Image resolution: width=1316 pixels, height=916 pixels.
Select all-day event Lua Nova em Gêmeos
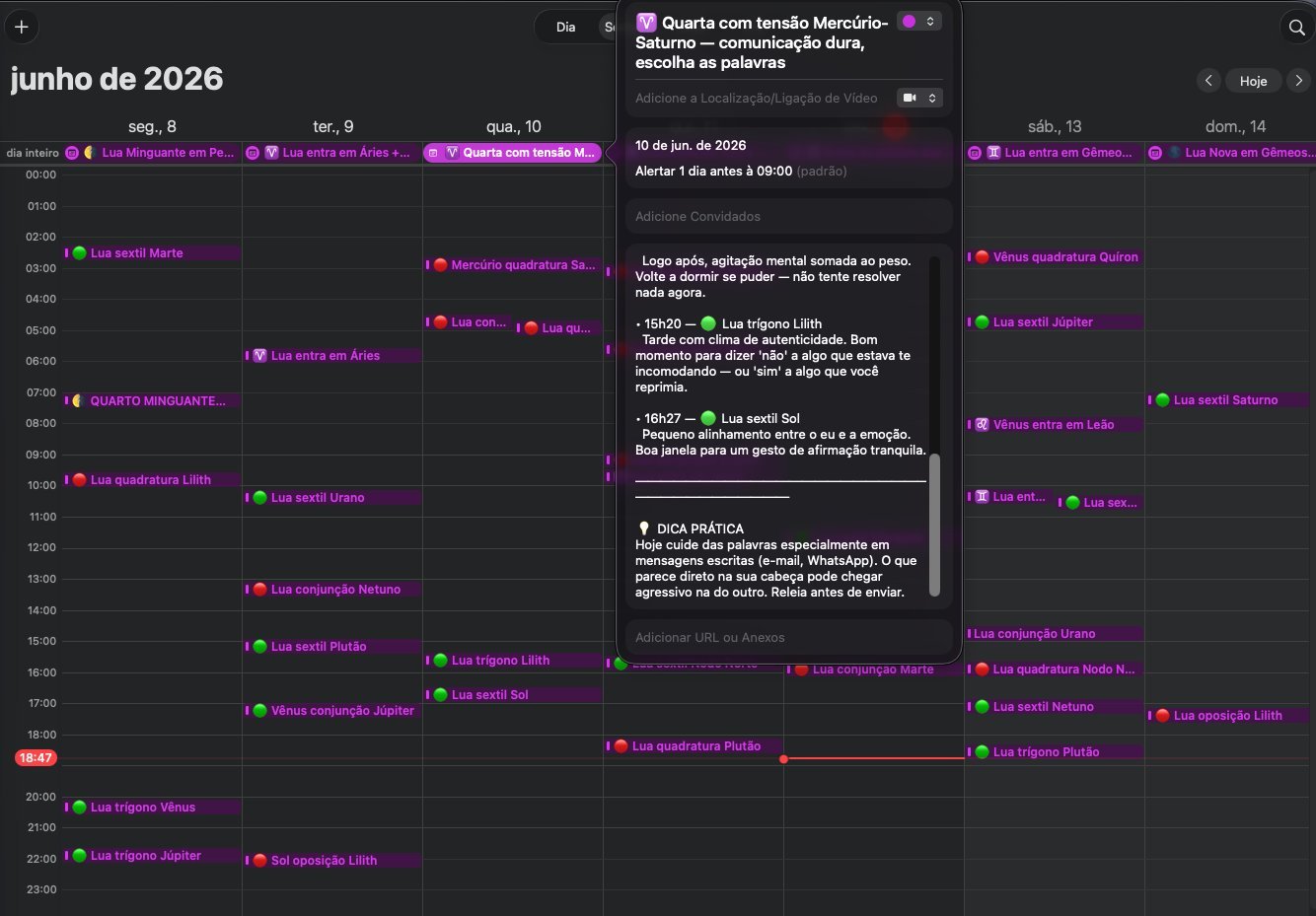tap(1231, 153)
